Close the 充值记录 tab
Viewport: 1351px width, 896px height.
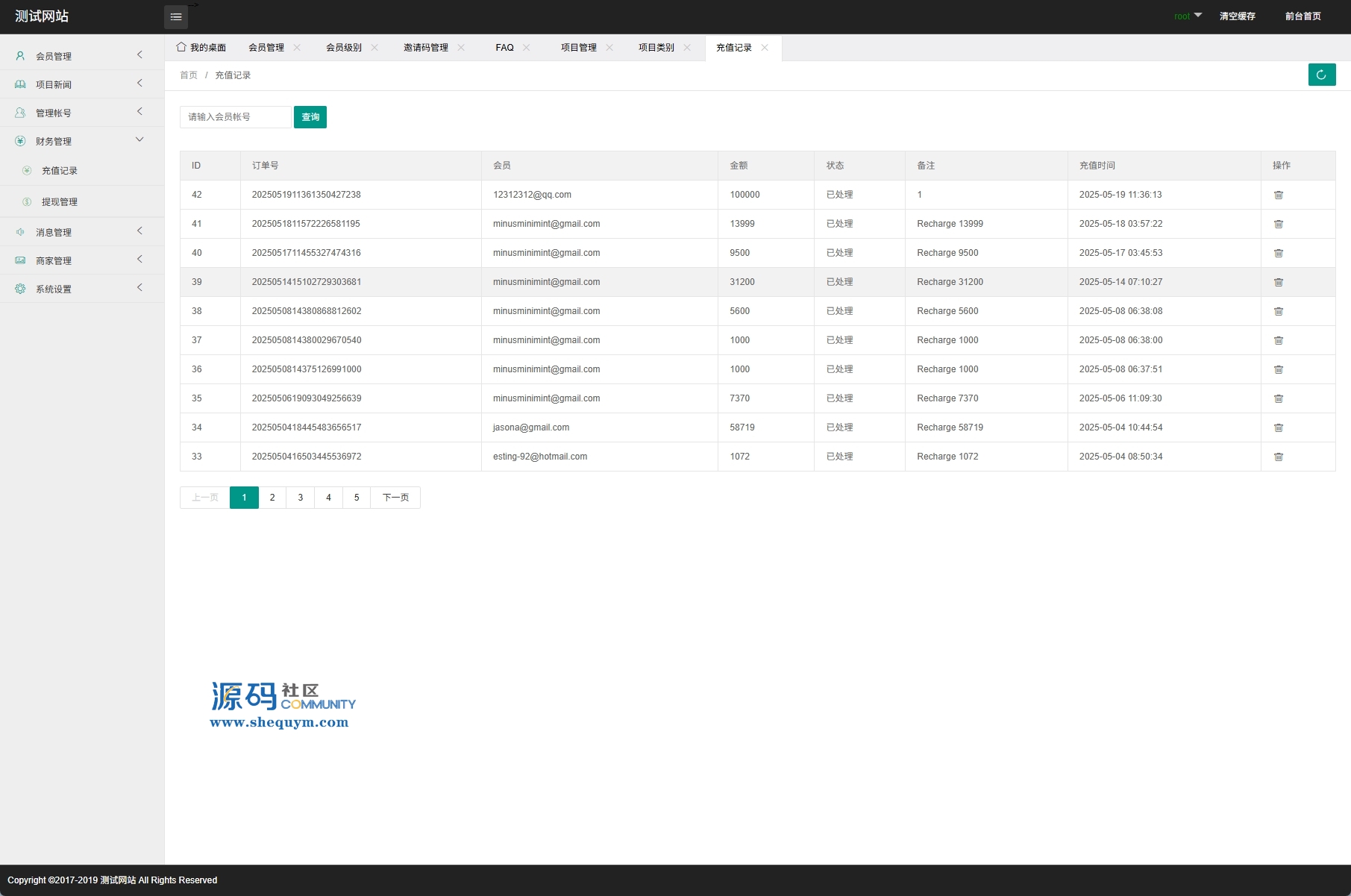pyautogui.click(x=765, y=48)
